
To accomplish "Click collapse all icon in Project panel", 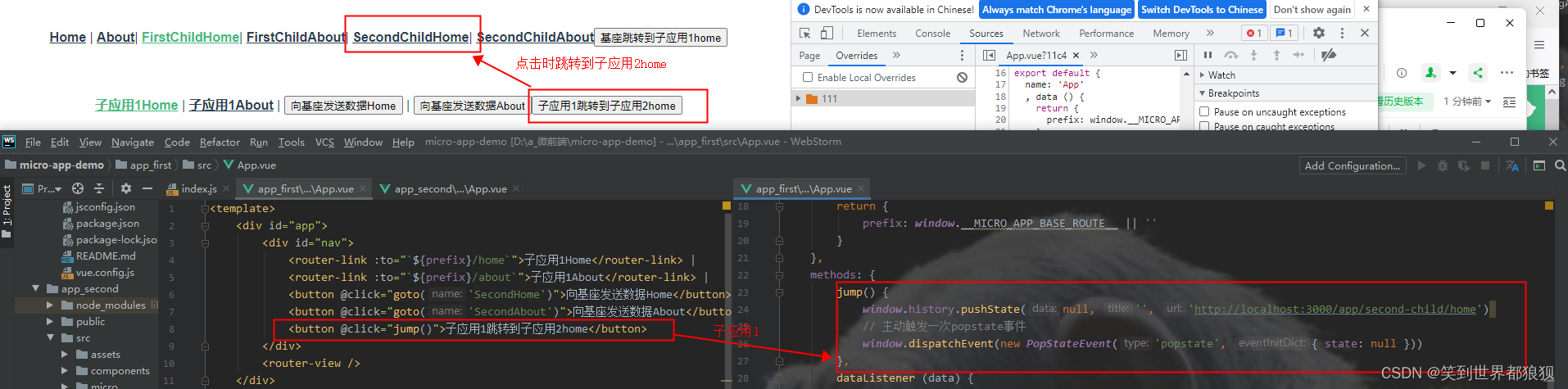I will 99,188.
